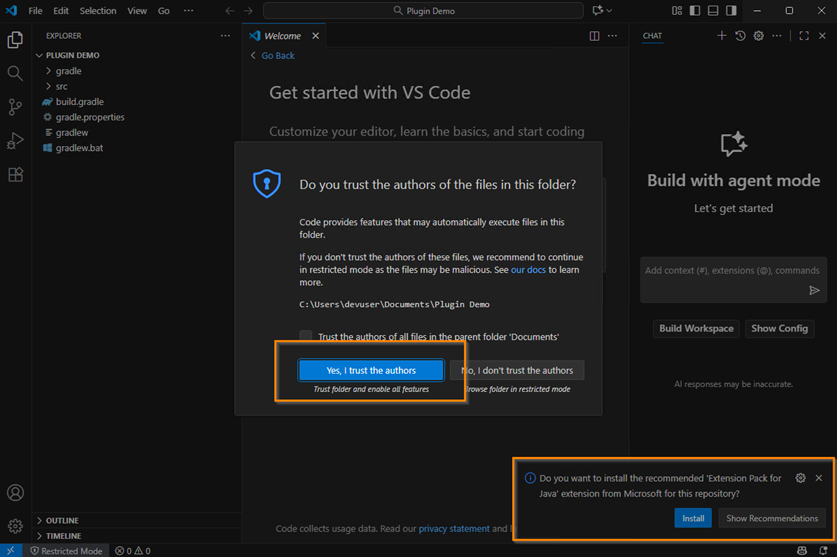Open Explorer views and more actions
The width and height of the screenshot is (837, 557).
click(x=225, y=36)
